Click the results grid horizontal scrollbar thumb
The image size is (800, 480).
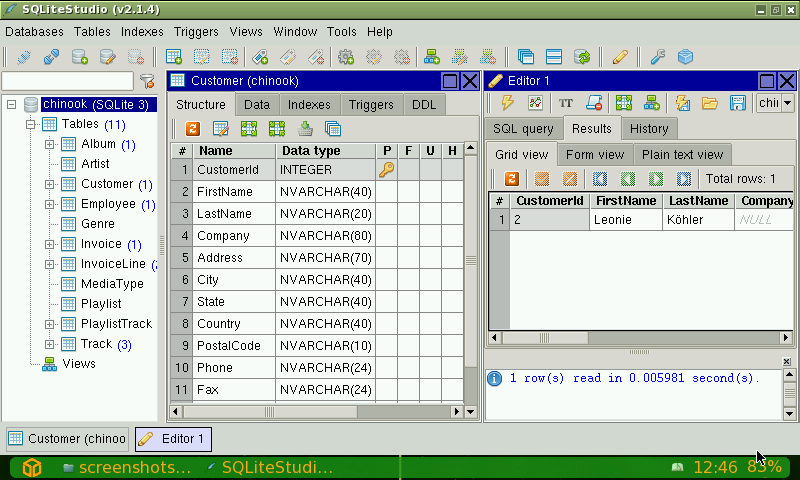coord(545,337)
